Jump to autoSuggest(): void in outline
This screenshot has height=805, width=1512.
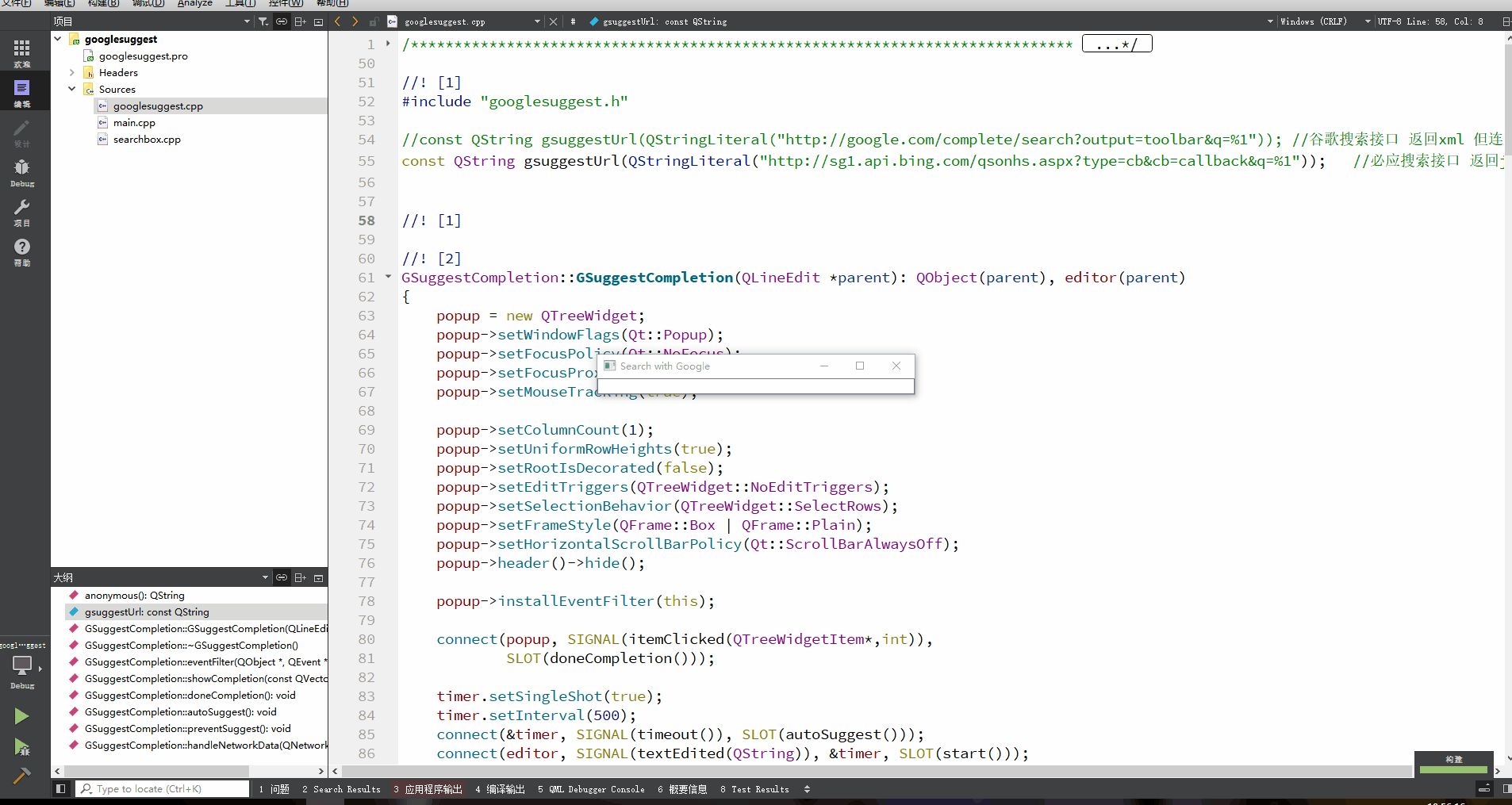tap(180, 712)
